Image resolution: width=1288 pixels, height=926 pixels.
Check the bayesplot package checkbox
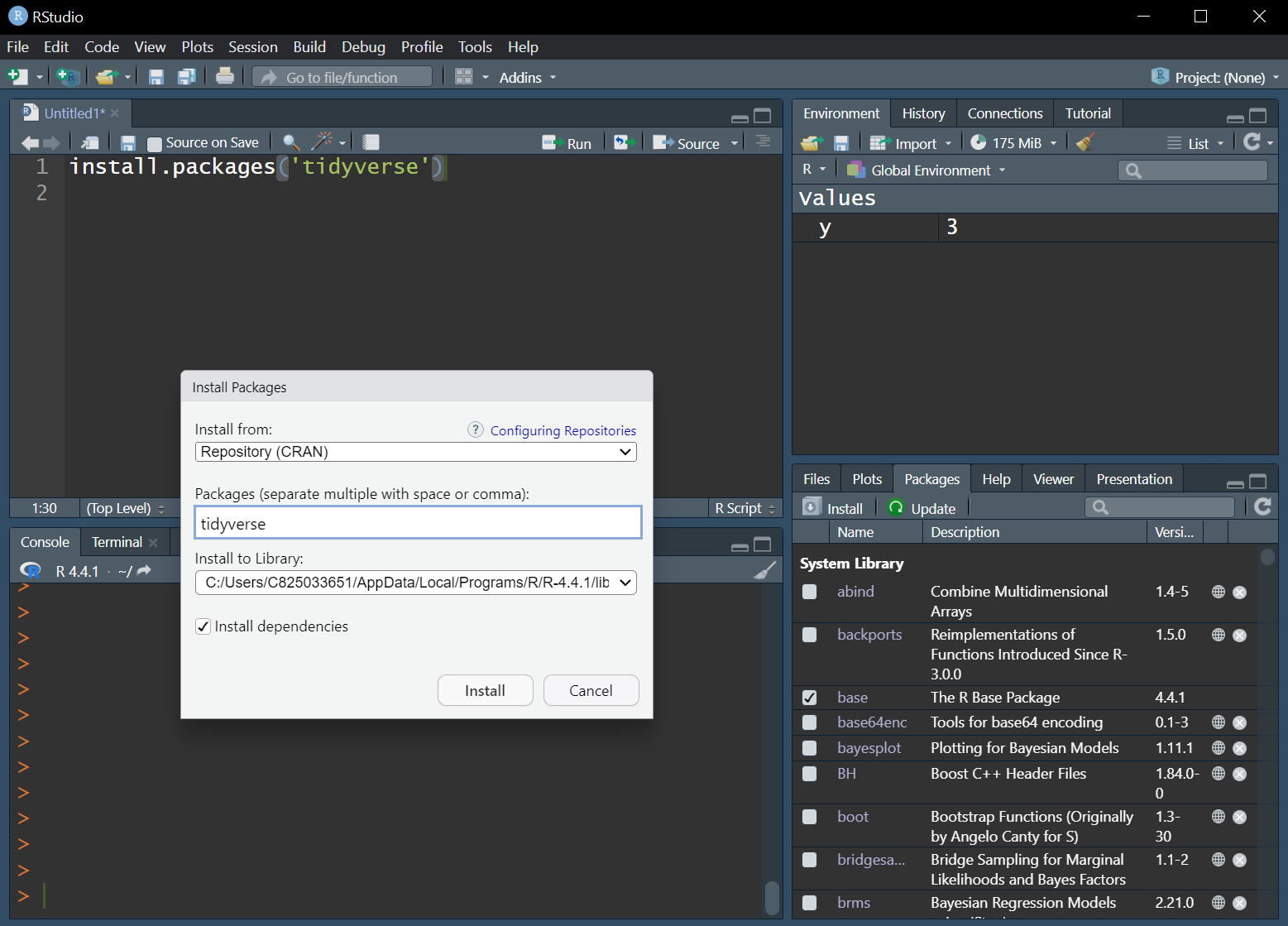click(x=809, y=748)
